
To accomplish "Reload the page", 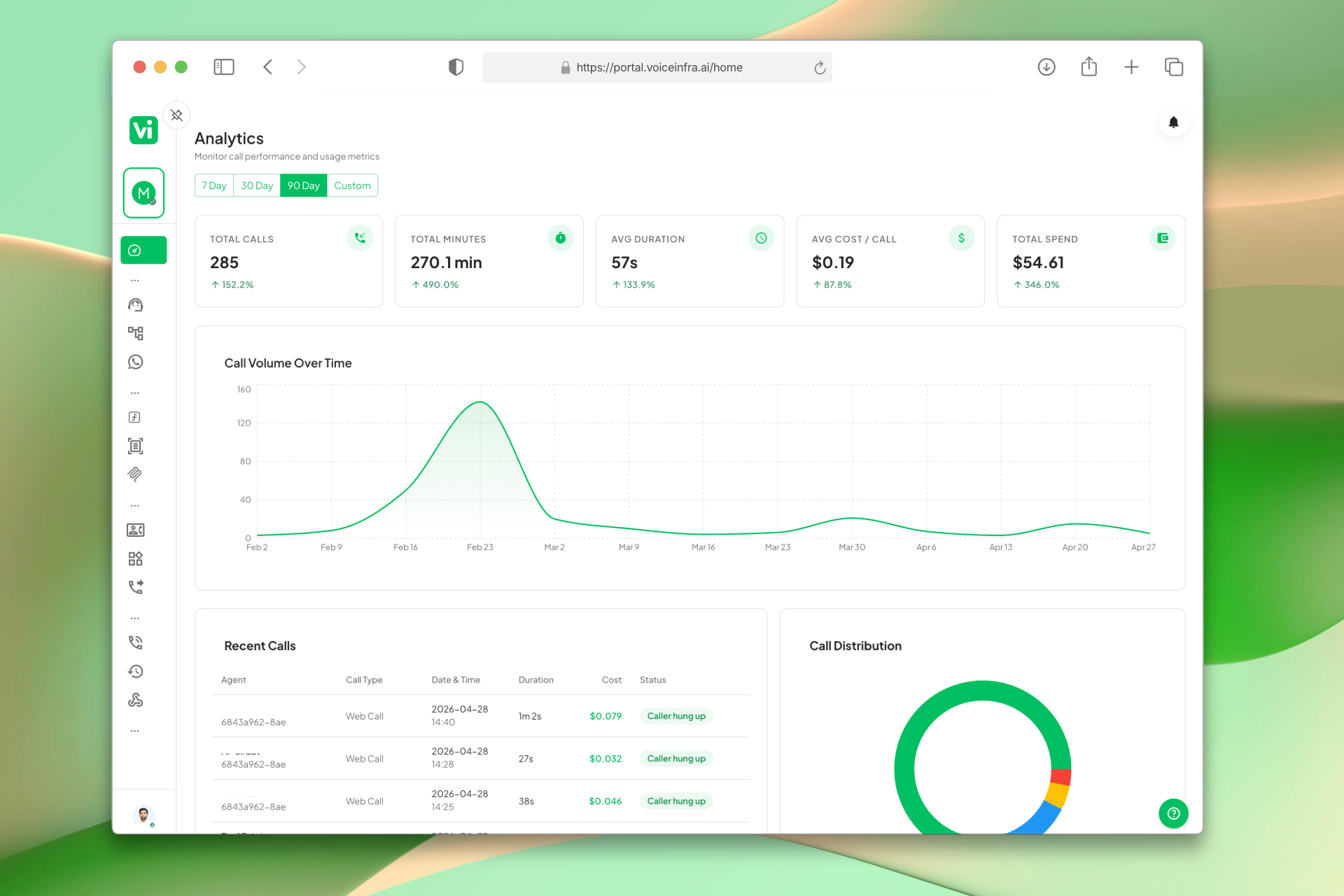I will click(820, 68).
